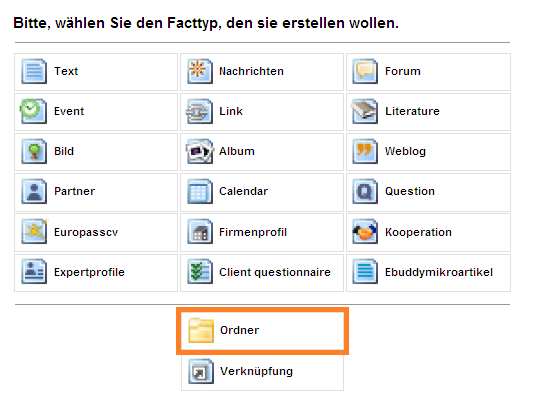The height and width of the screenshot is (411, 533).
Task: Select the Client questionnaire checklist icon
Action: [x=200, y=271]
